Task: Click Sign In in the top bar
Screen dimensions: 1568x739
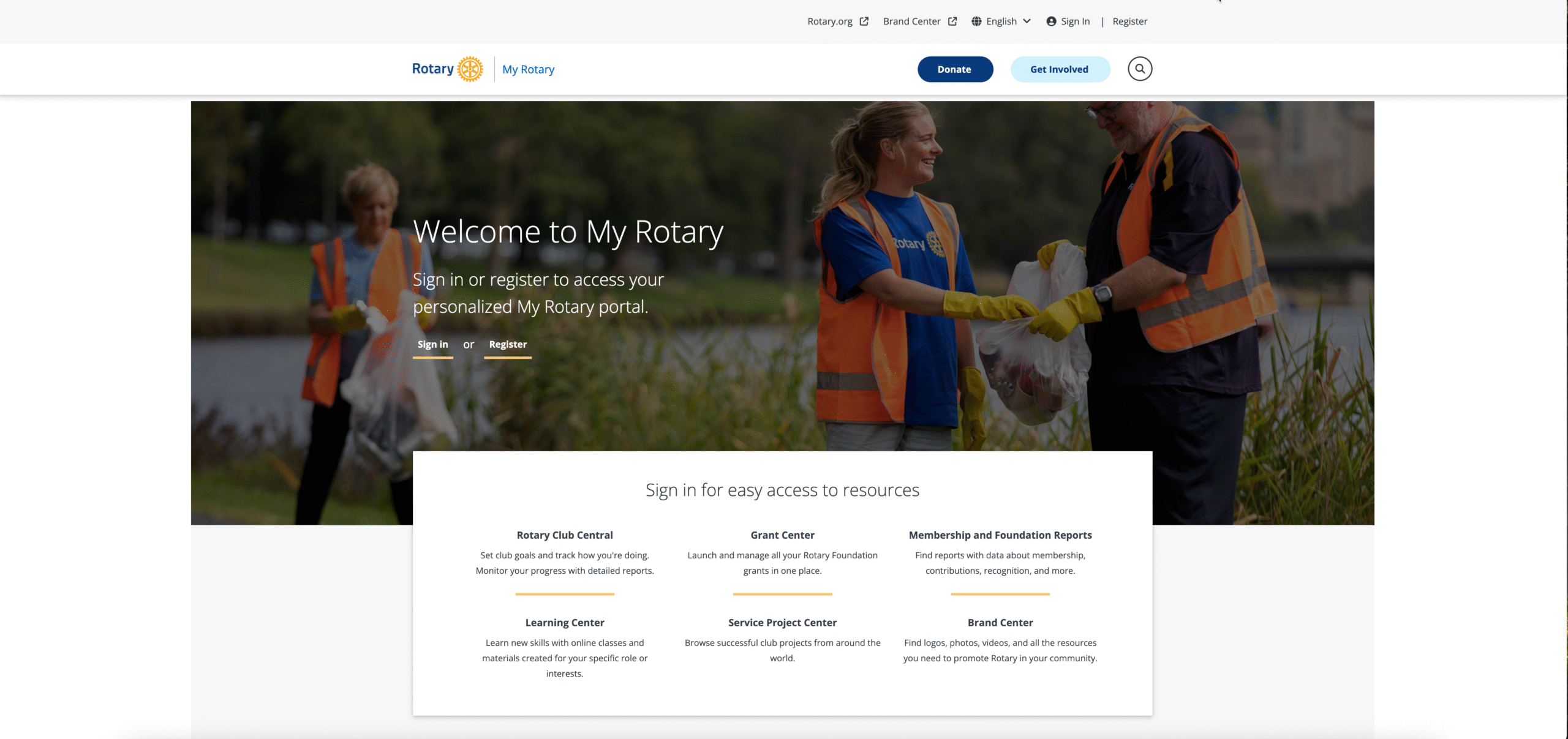Action: [1075, 21]
